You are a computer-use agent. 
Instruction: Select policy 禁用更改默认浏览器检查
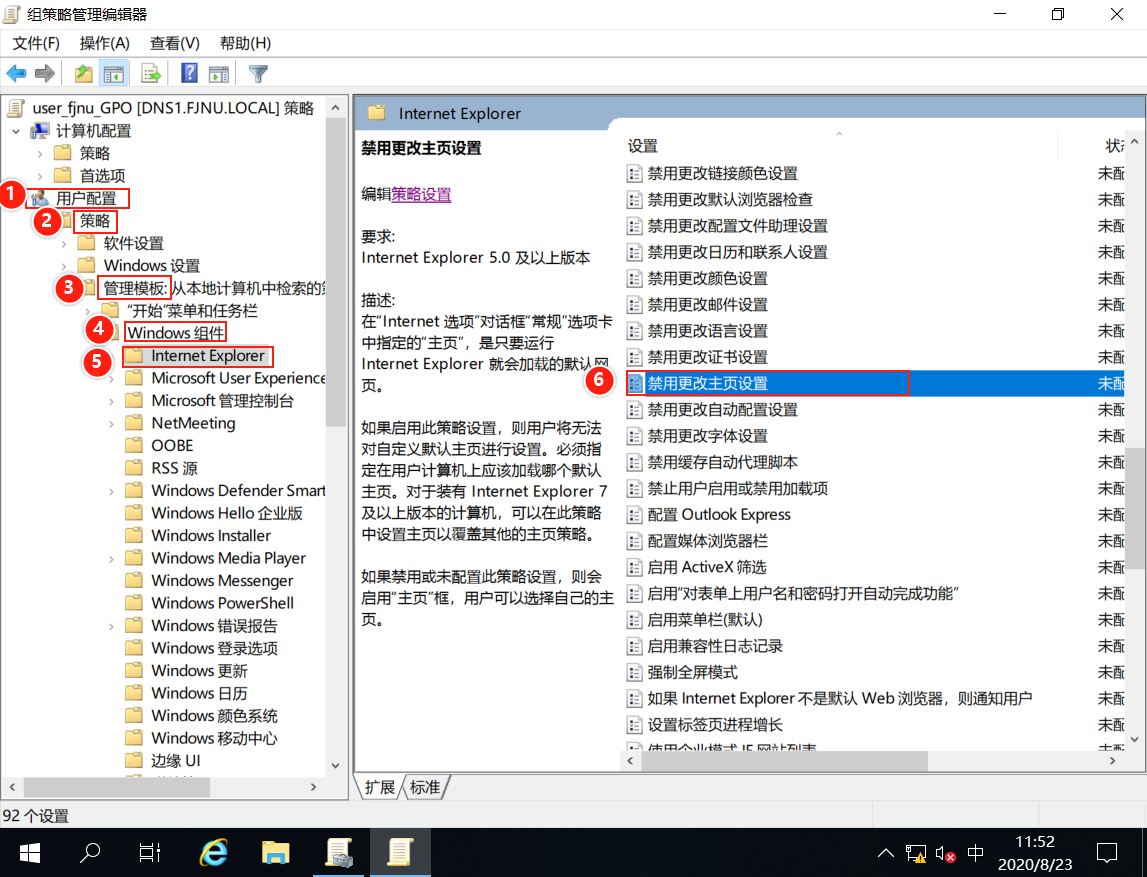pos(730,200)
